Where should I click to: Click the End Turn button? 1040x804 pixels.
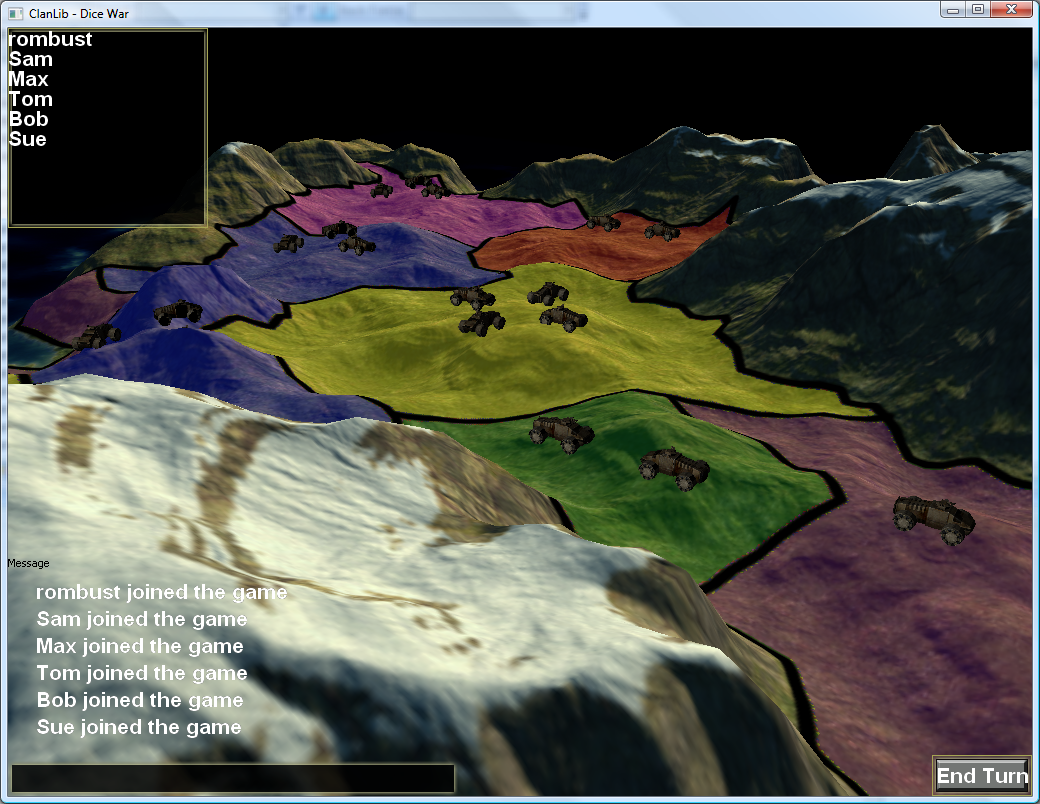981,776
